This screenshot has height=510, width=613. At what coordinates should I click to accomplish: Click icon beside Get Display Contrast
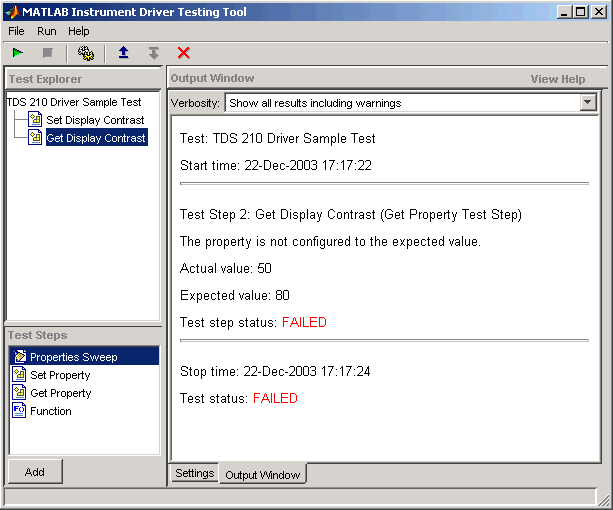[35, 138]
